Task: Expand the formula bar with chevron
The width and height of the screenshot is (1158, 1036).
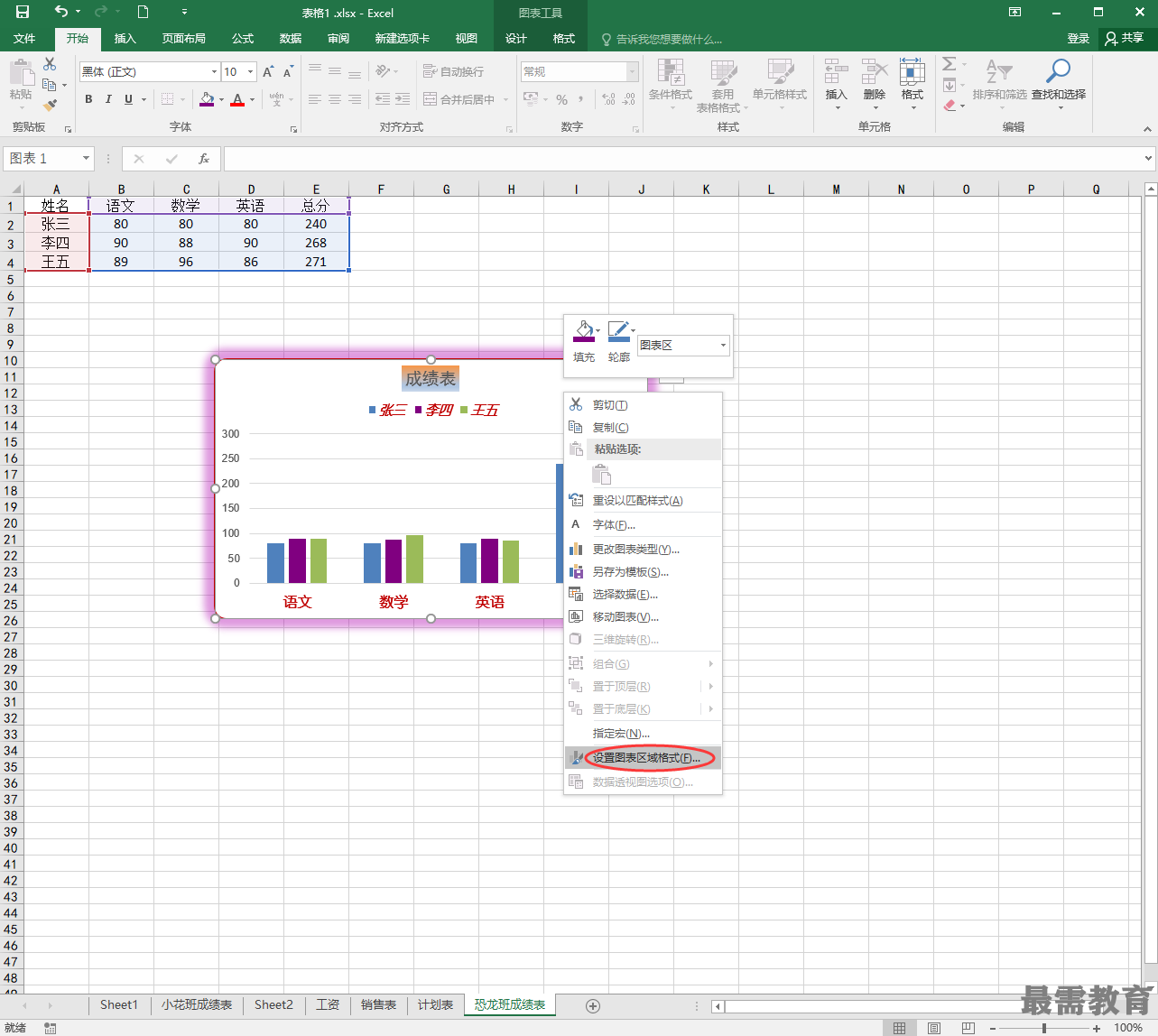Action: [x=1148, y=158]
